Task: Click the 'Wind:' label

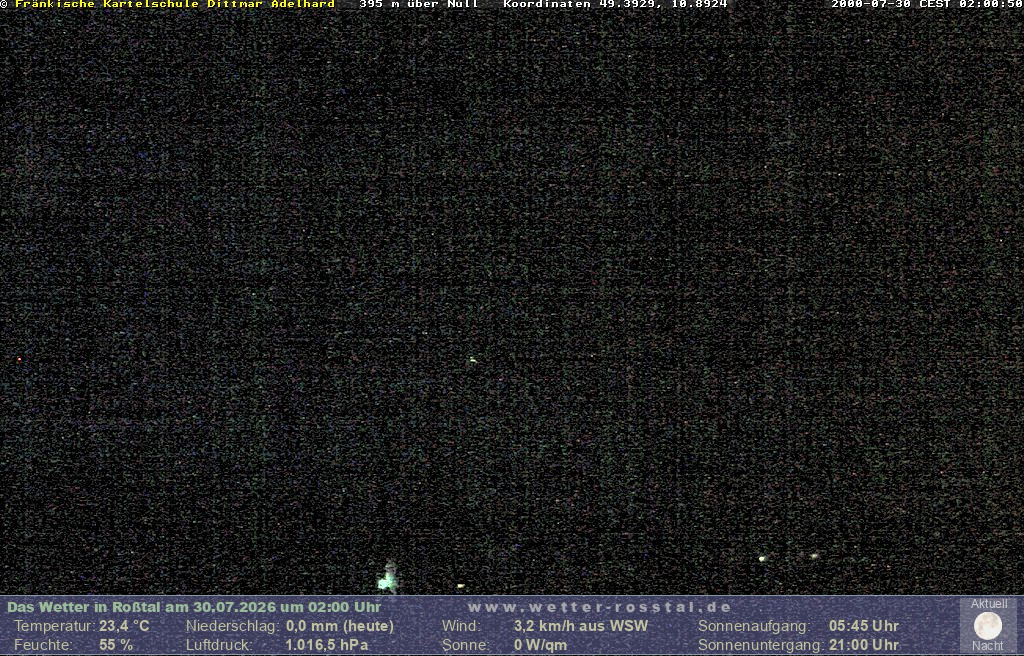Action: click(x=462, y=626)
